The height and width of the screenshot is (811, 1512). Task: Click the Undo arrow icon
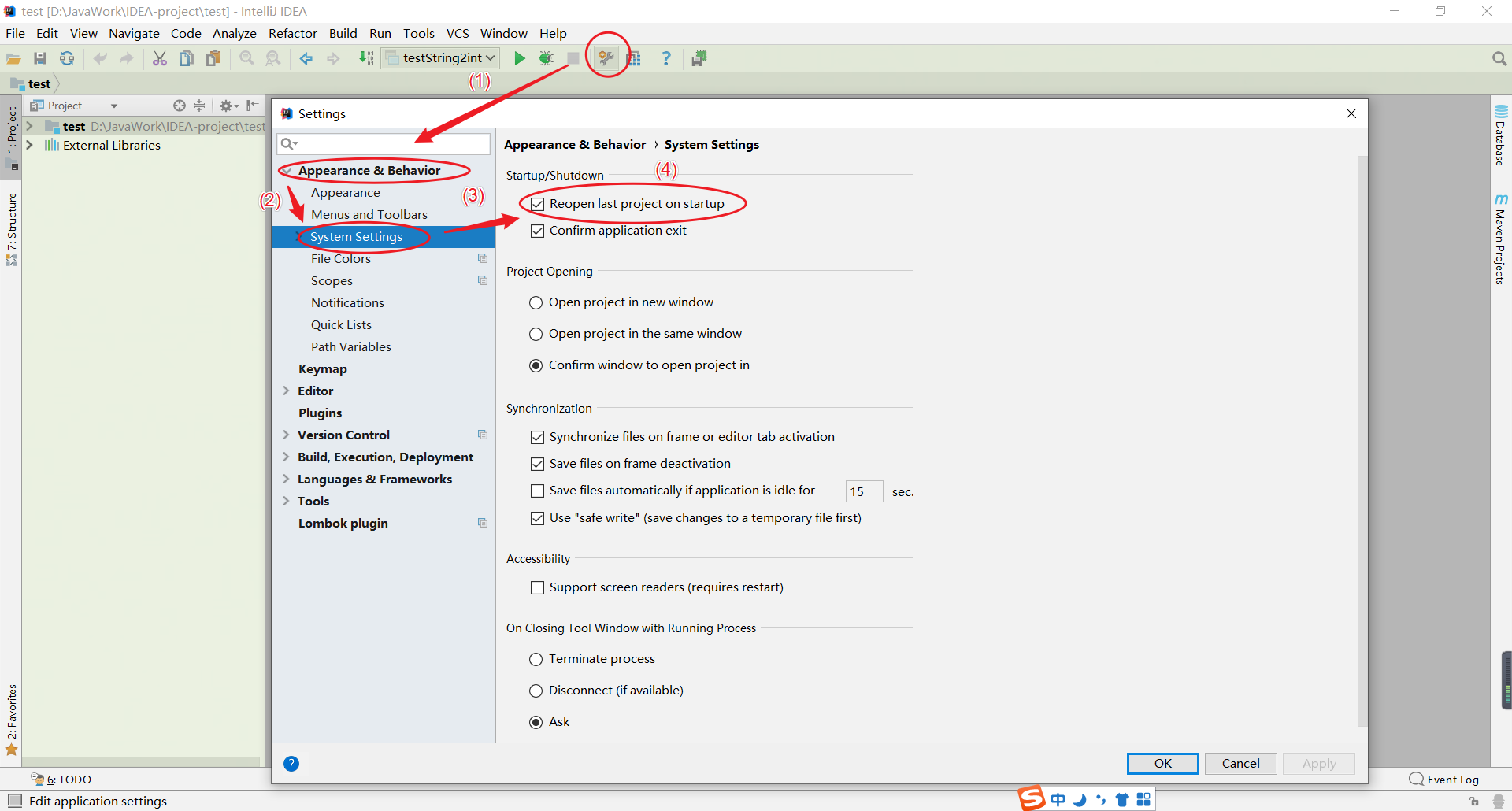click(x=100, y=58)
